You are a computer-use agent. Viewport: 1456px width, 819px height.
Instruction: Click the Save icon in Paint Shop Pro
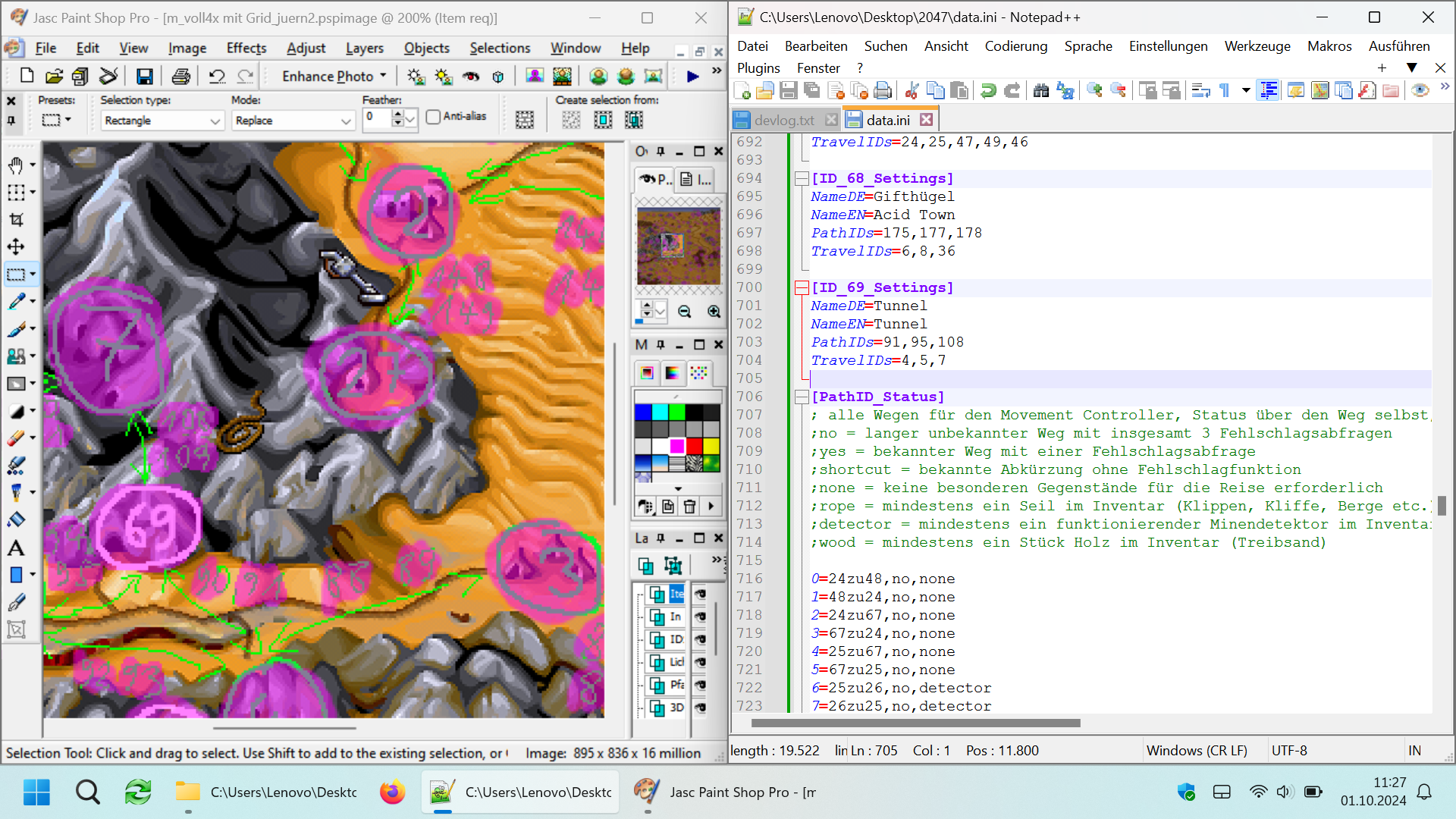144,76
